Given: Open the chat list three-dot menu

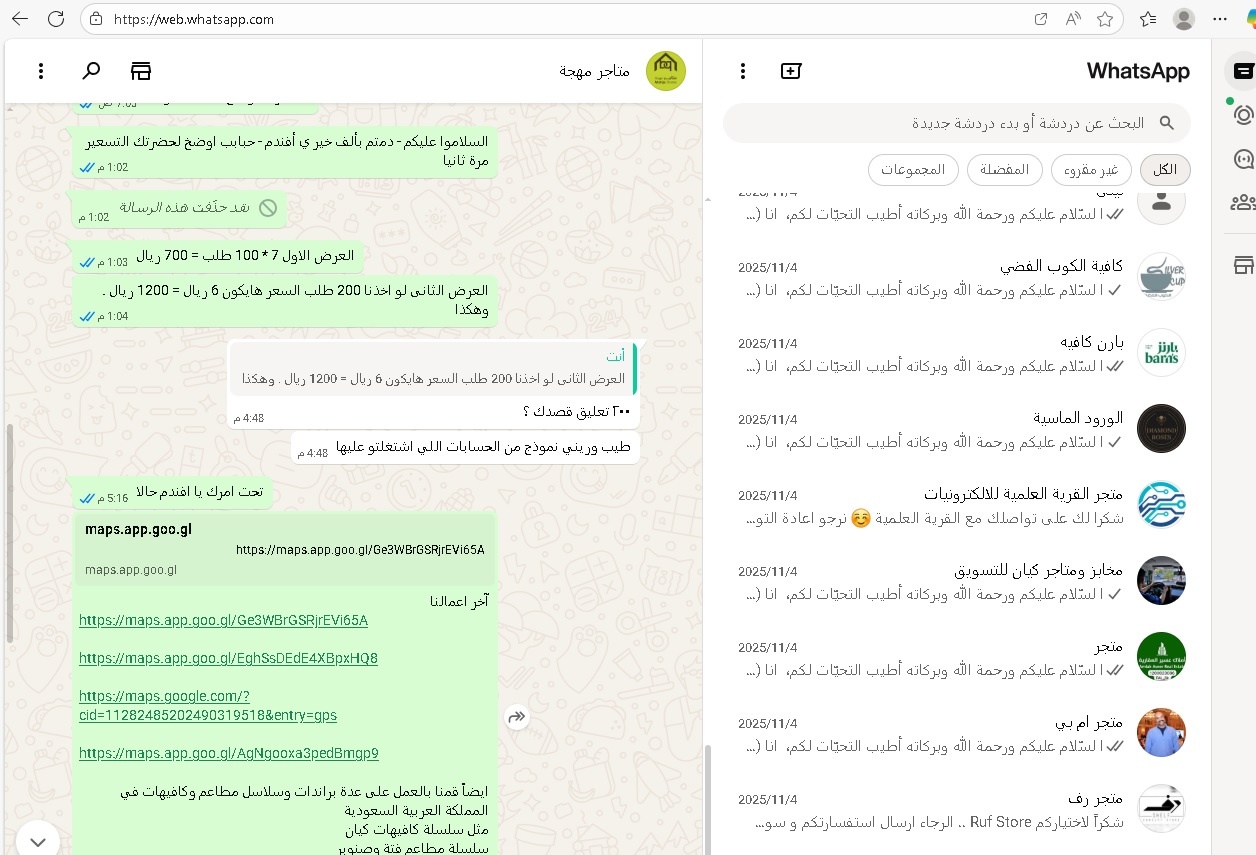Looking at the screenshot, I should 743,71.
